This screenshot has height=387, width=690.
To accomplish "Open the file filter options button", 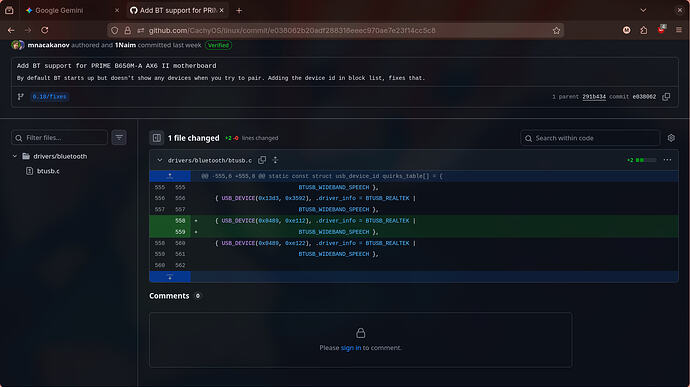I will [x=119, y=138].
